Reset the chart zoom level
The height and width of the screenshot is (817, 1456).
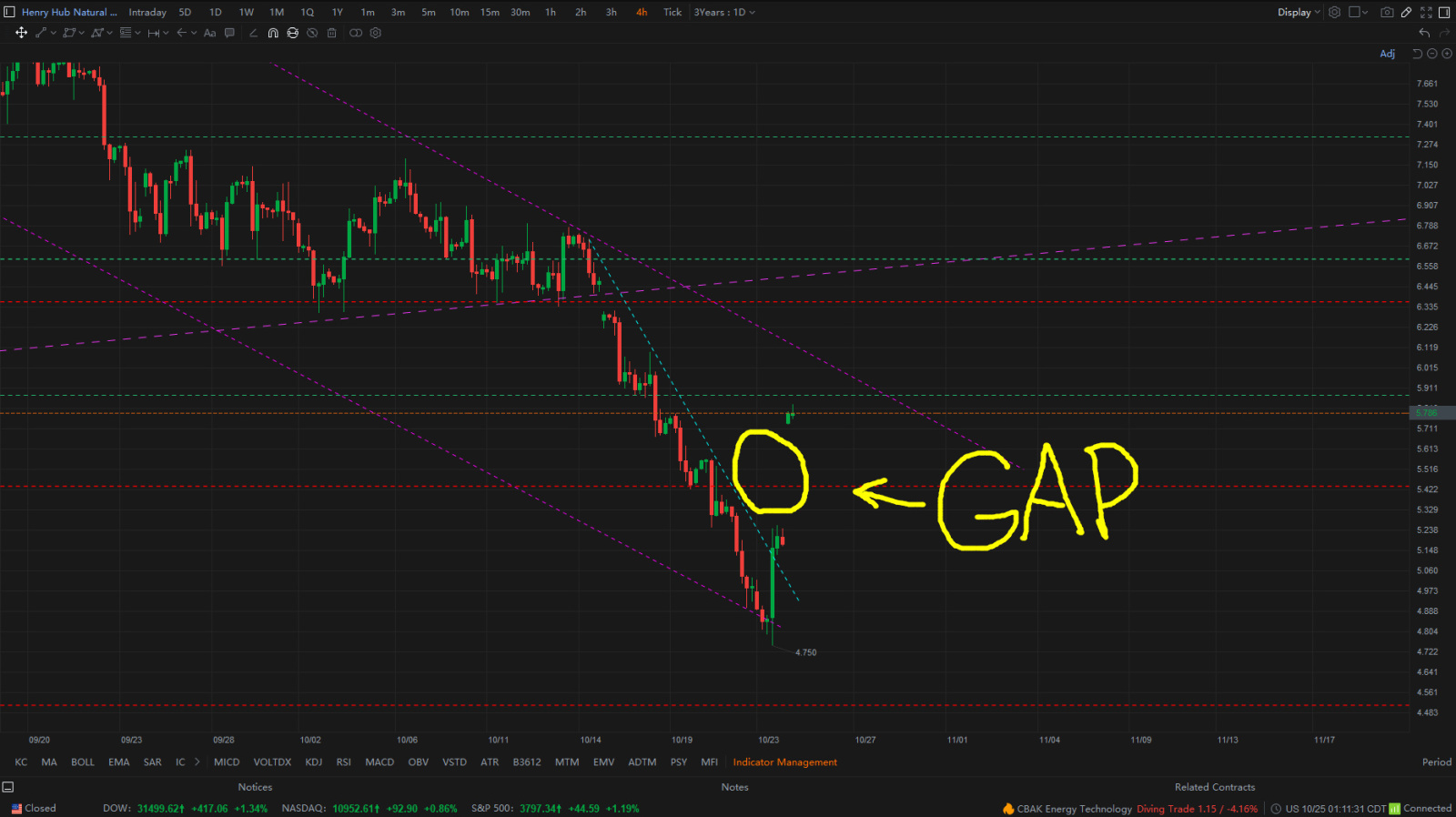click(x=1417, y=54)
